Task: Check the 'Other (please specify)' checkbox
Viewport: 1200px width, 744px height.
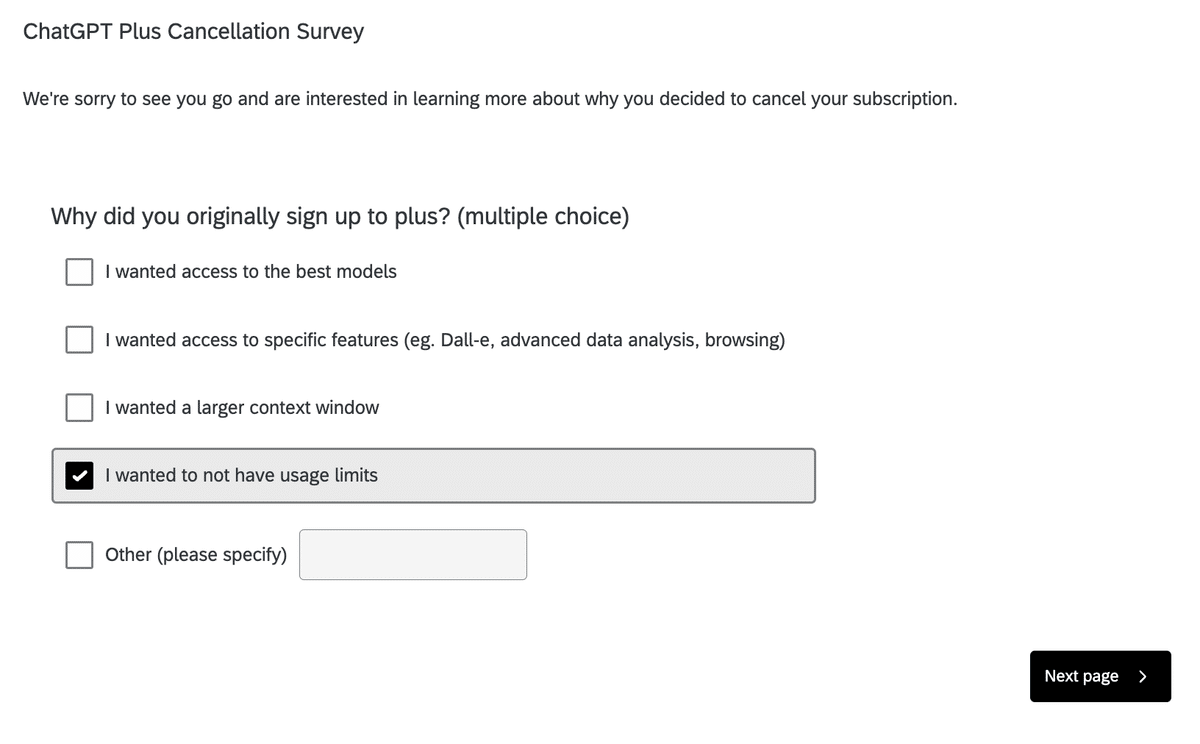Action: pyautogui.click(x=80, y=554)
